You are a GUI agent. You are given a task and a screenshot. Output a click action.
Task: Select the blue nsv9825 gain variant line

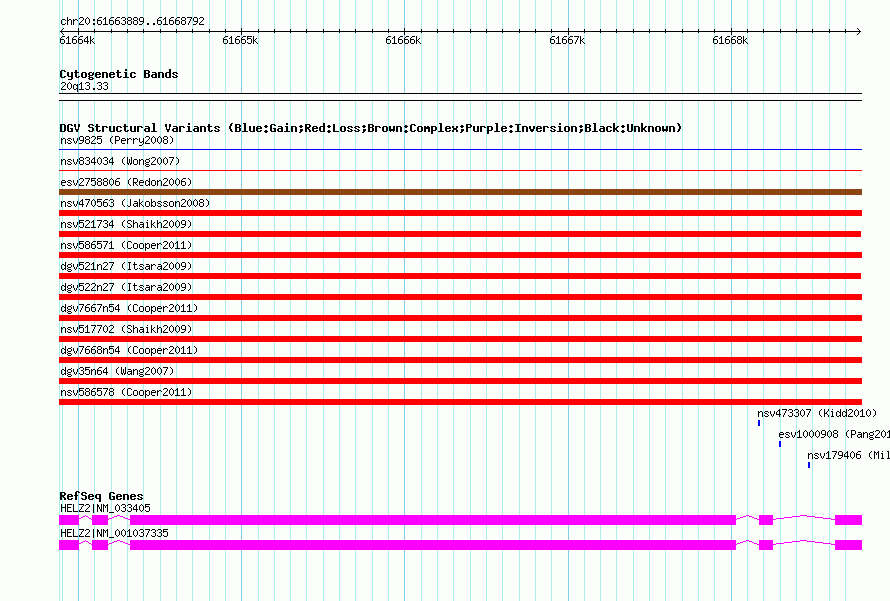point(460,150)
